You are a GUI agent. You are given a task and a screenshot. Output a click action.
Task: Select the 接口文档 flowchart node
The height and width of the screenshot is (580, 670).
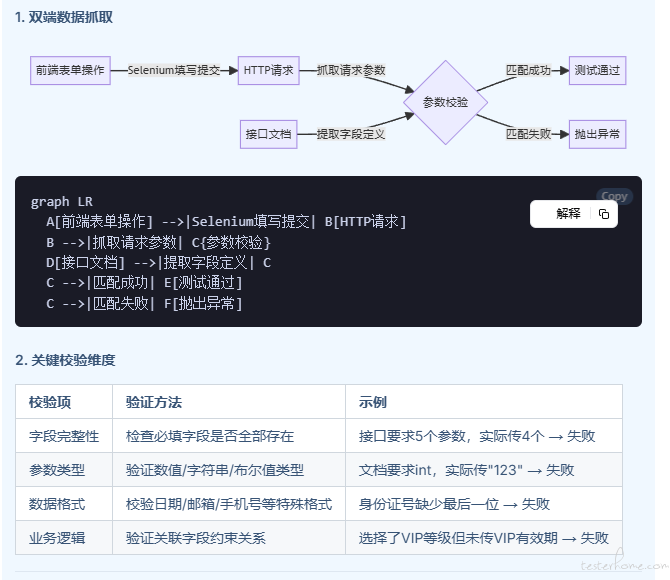pyautogui.click(x=268, y=134)
